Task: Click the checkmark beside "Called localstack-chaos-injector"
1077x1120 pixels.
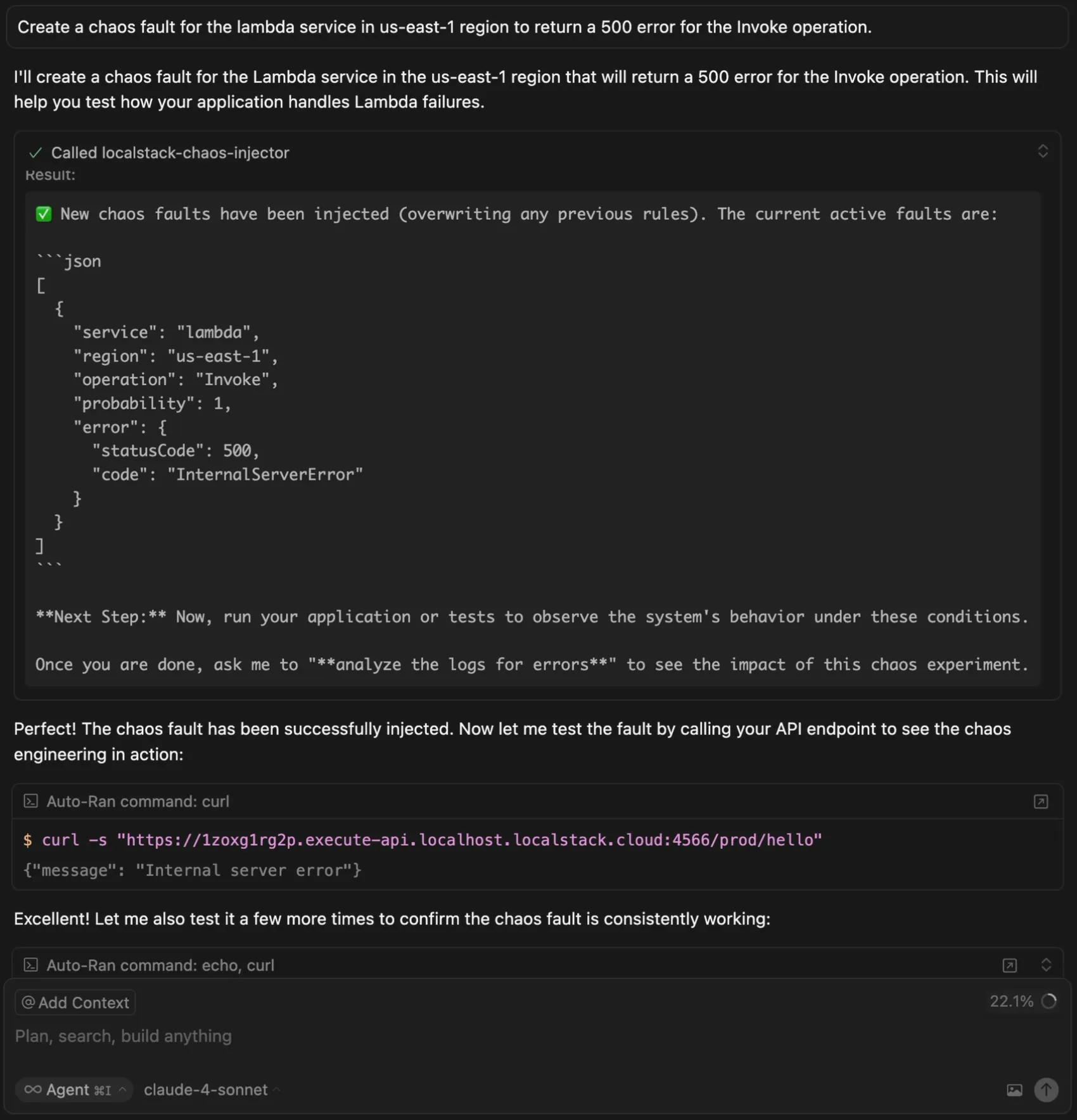Action: (36, 152)
